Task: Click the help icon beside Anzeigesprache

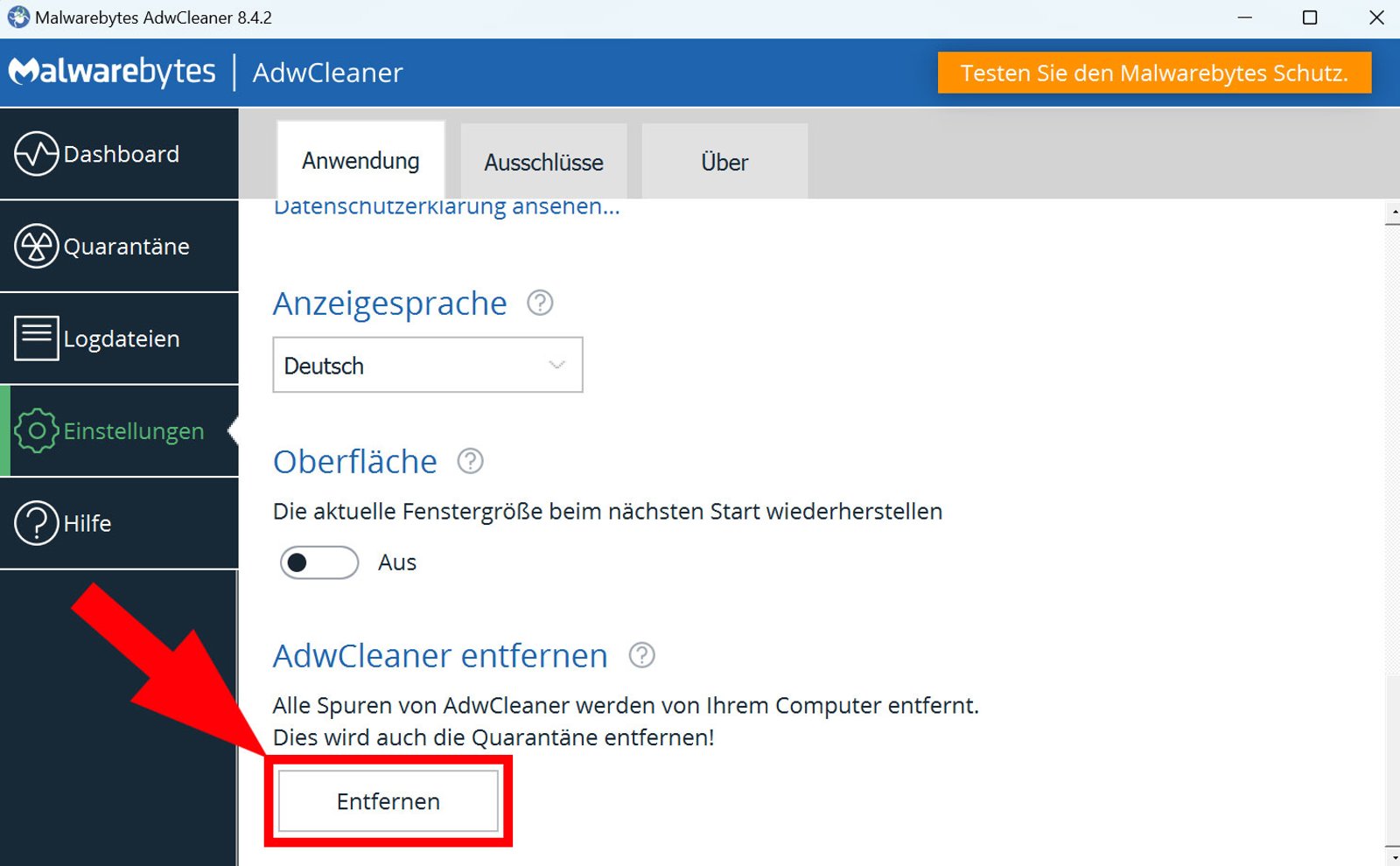Action: coord(540,304)
